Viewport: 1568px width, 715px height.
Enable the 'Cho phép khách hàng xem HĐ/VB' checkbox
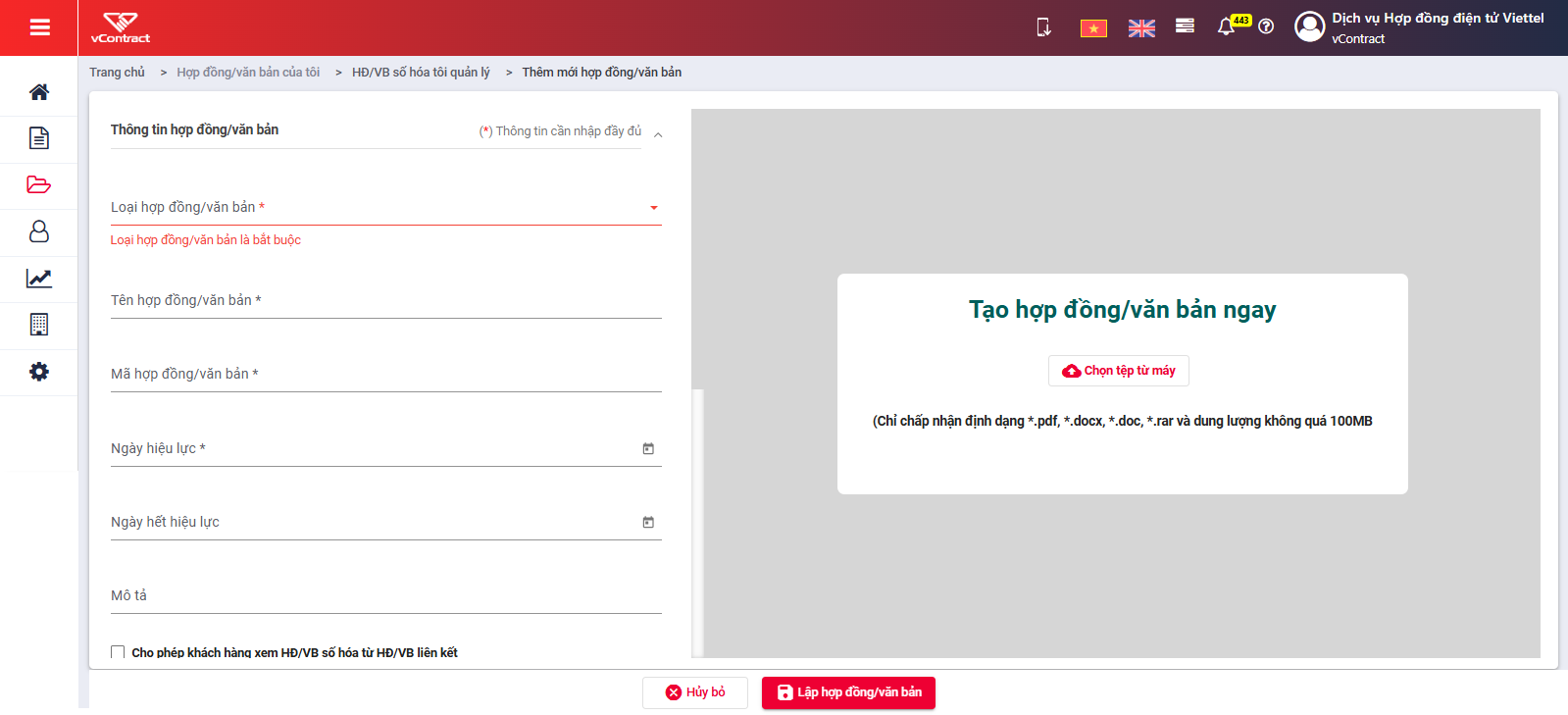118,652
